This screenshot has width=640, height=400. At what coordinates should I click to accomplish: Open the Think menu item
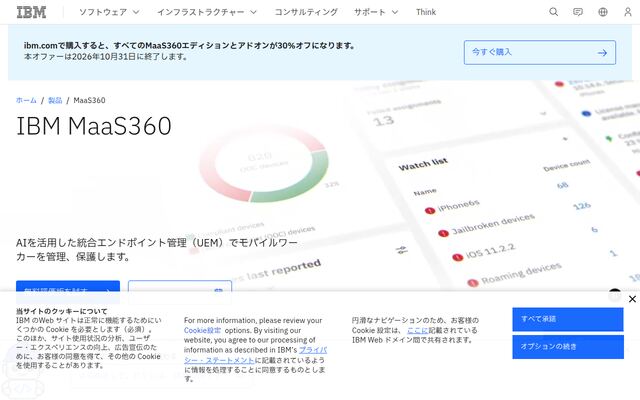[426, 12]
